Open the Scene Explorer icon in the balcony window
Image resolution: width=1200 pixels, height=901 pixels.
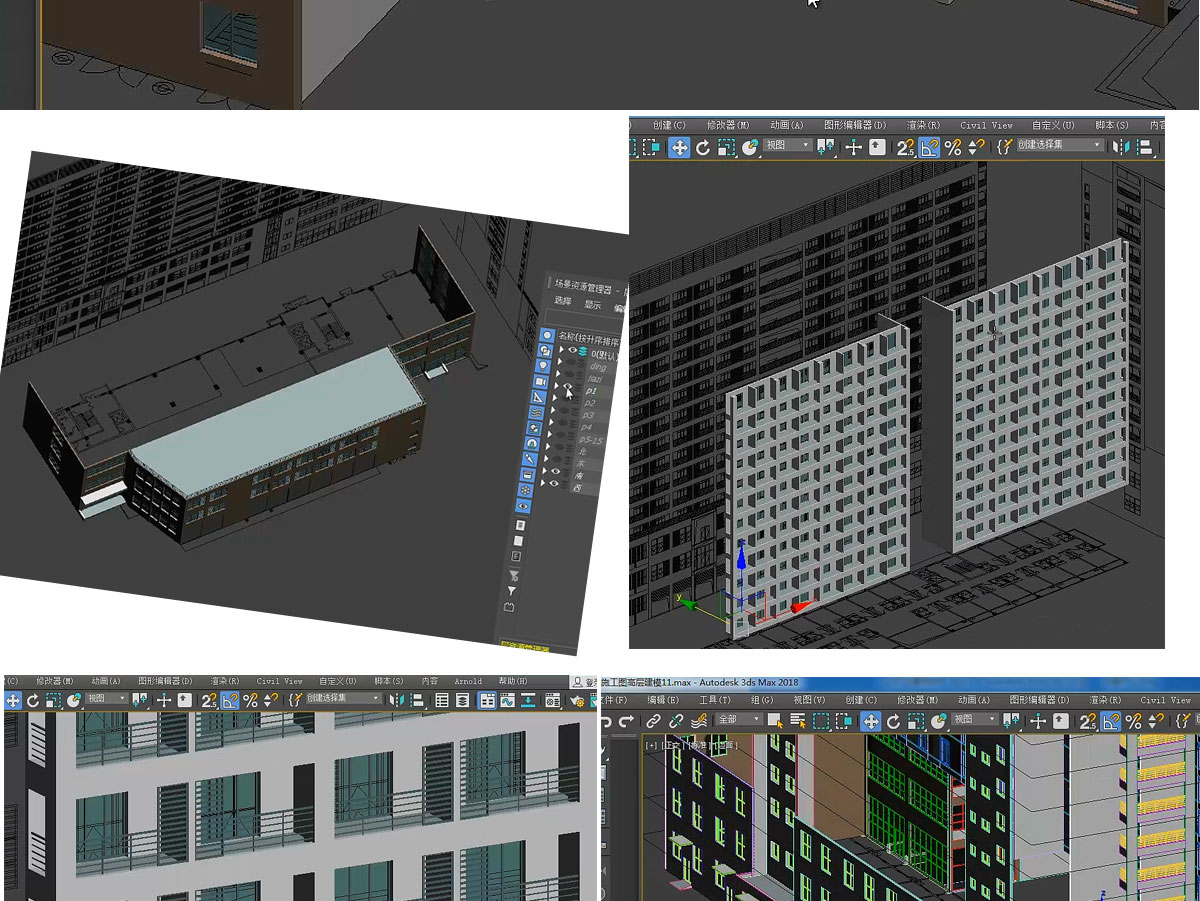pyautogui.click(x=442, y=700)
